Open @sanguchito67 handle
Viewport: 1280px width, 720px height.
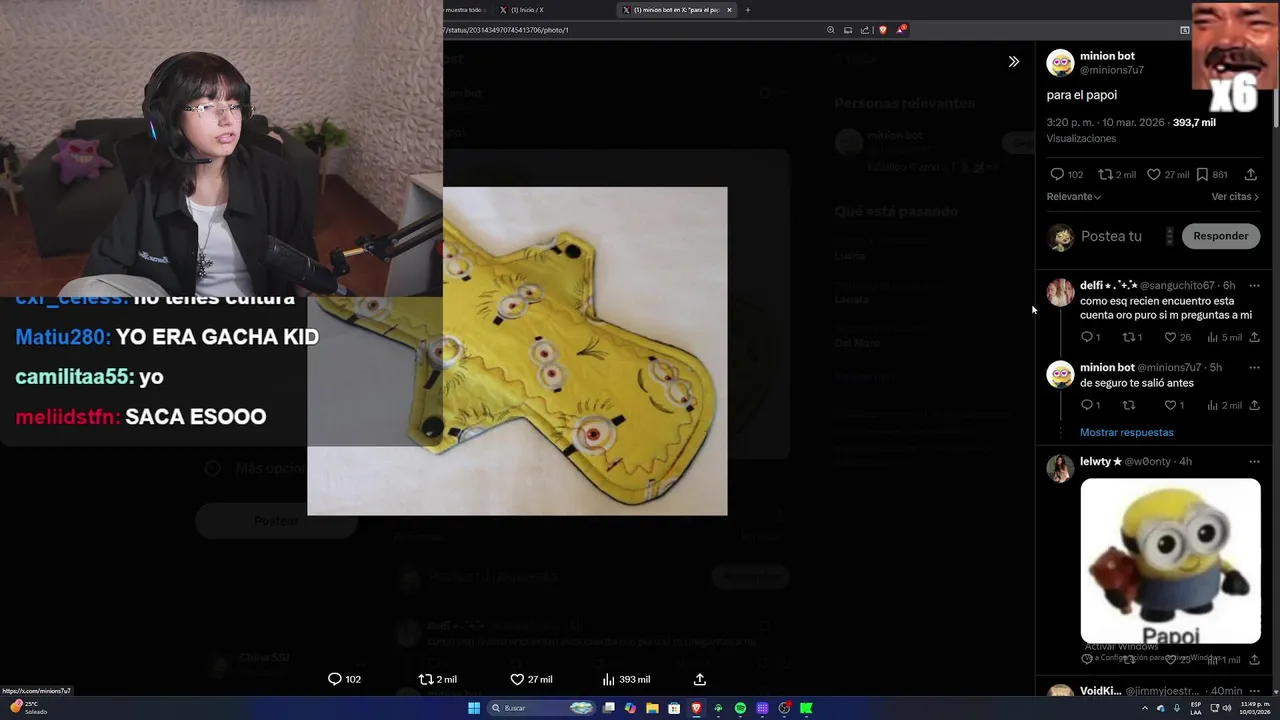[x=1177, y=285]
